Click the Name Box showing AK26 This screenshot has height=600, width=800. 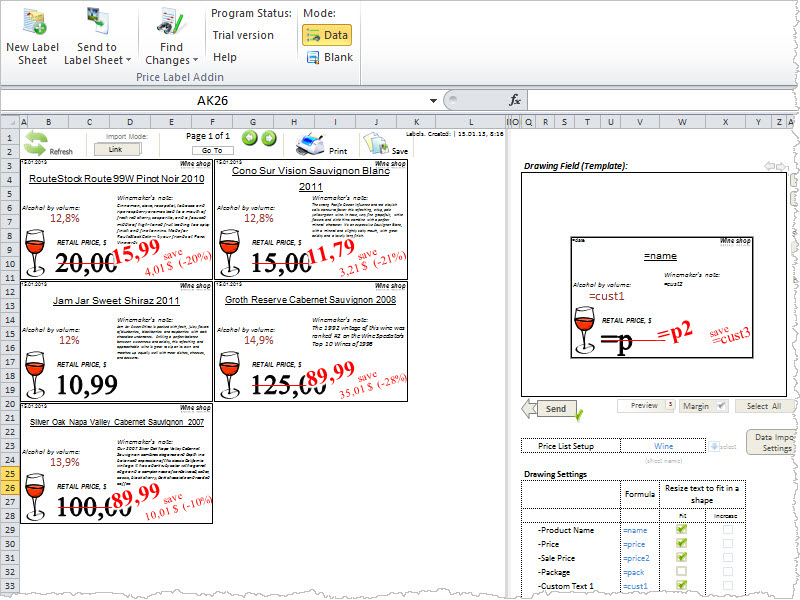tap(213, 101)
